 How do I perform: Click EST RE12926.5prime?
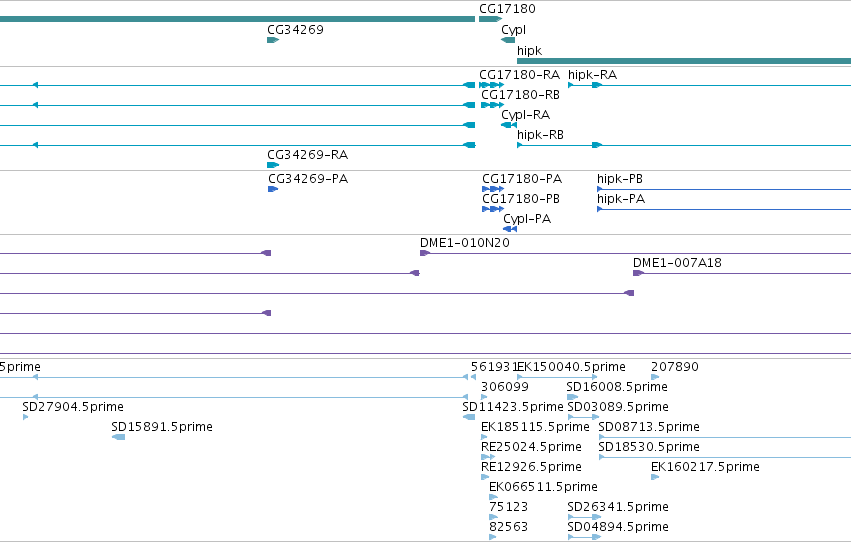pos(531,467)
